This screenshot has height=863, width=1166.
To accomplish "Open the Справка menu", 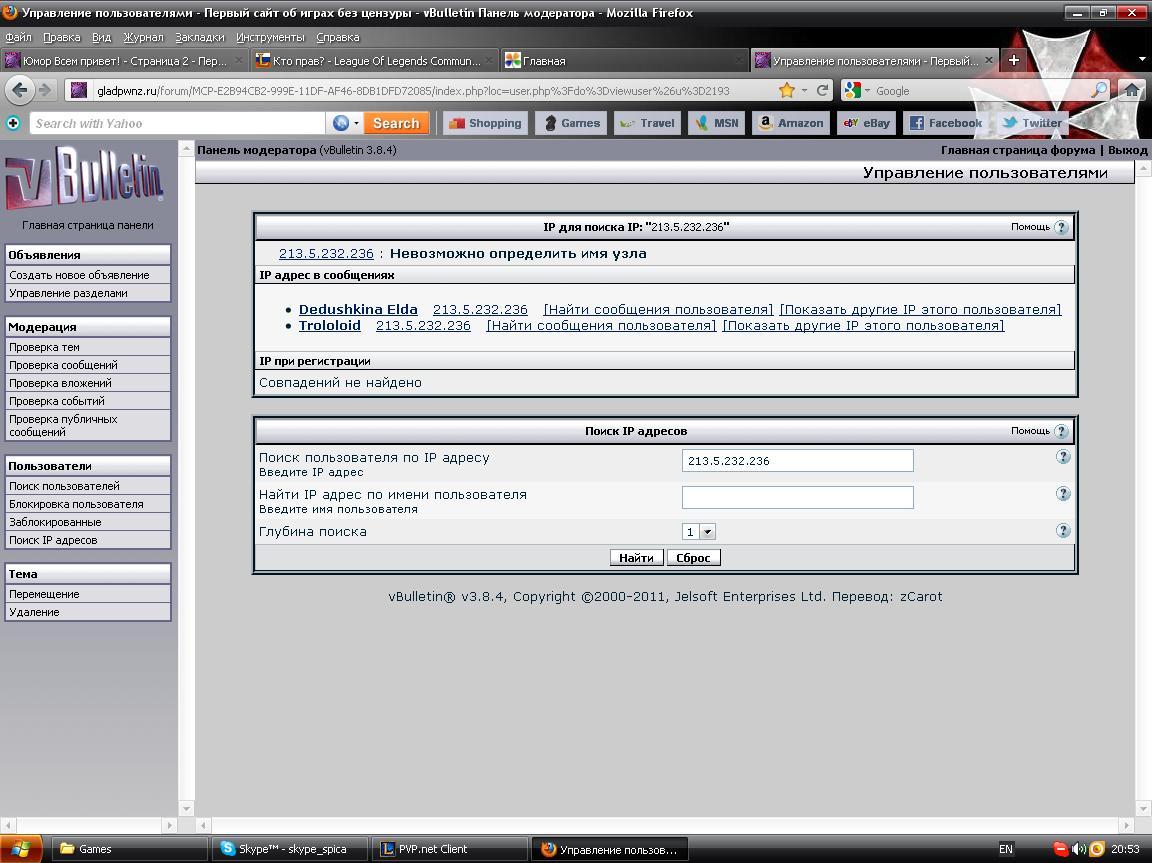I will click(338, 37).
